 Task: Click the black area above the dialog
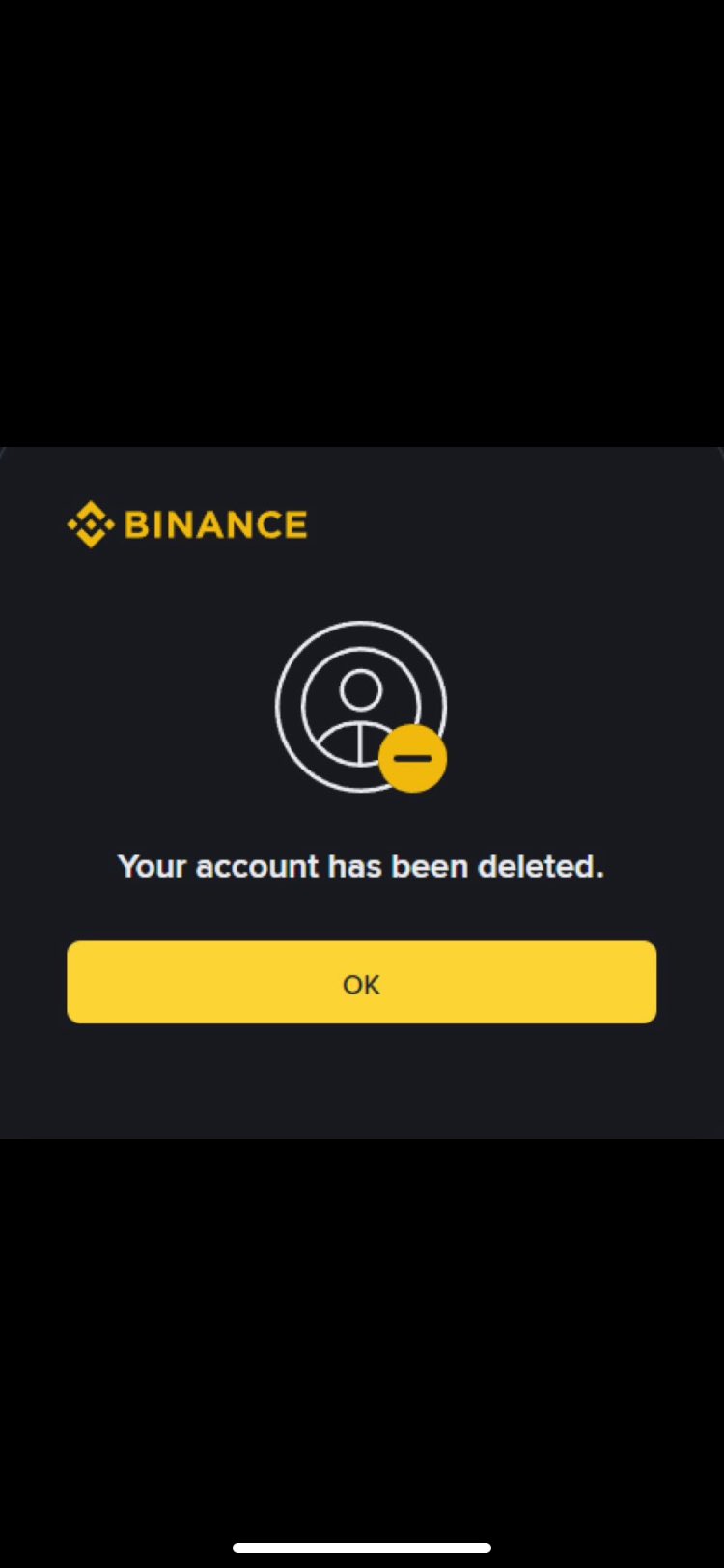362,222
